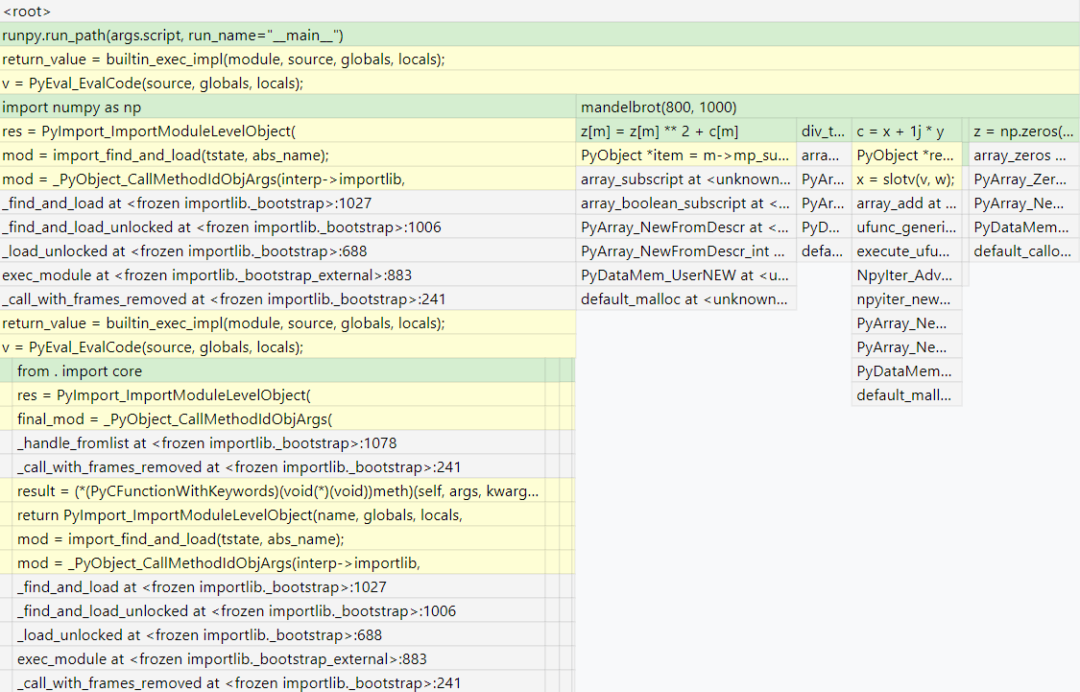This screenshot has height=692, width=1080.
Task: Click the 'x = slotv(v, w);' frame
Action: (906, 179)
